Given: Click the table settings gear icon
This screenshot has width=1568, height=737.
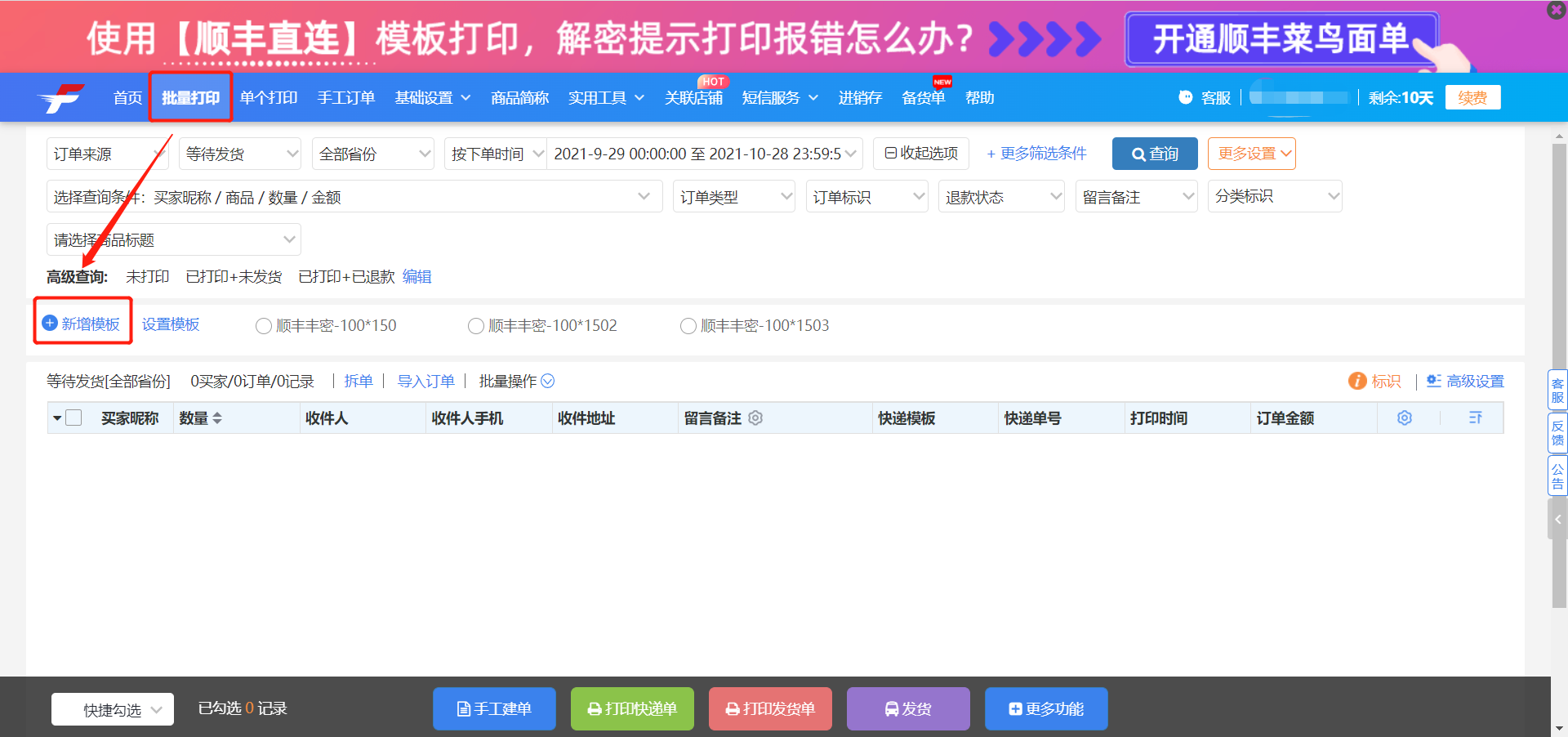Looking at the screenshot, I should [x=1404, y=418].
